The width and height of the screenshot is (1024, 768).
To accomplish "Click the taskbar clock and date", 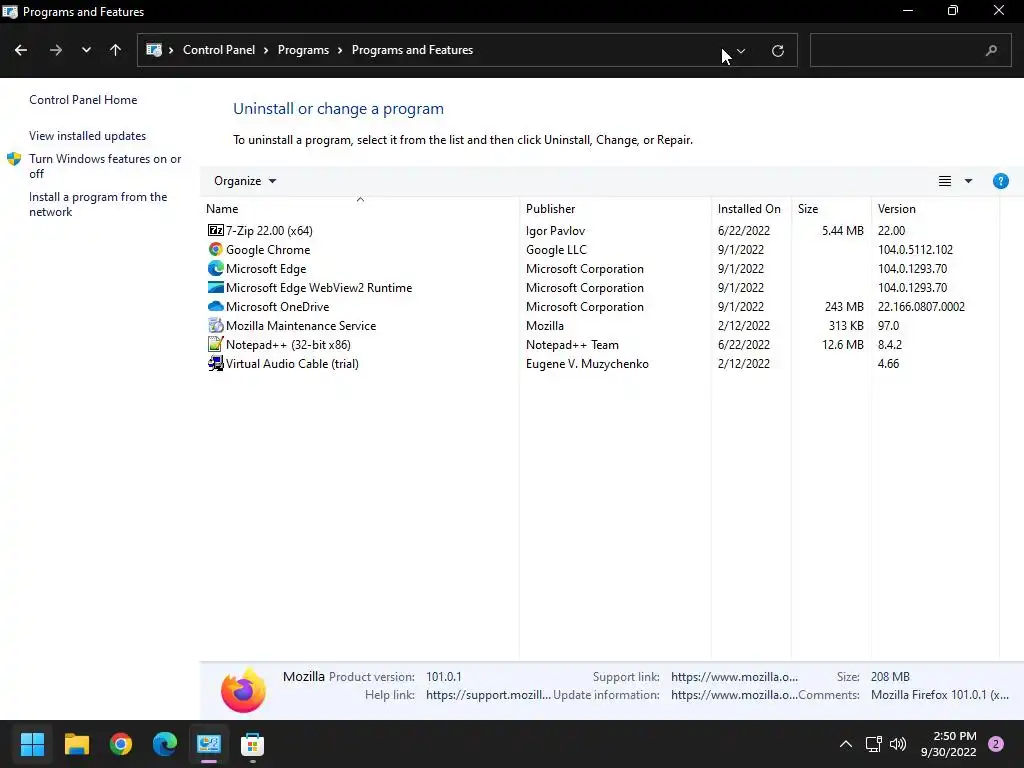I will click(948, 744).
